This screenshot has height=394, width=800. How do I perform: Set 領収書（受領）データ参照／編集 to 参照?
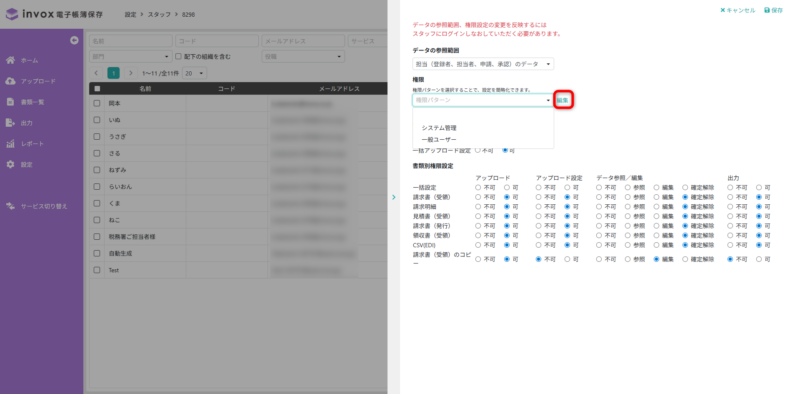click(x=628, y=235)
